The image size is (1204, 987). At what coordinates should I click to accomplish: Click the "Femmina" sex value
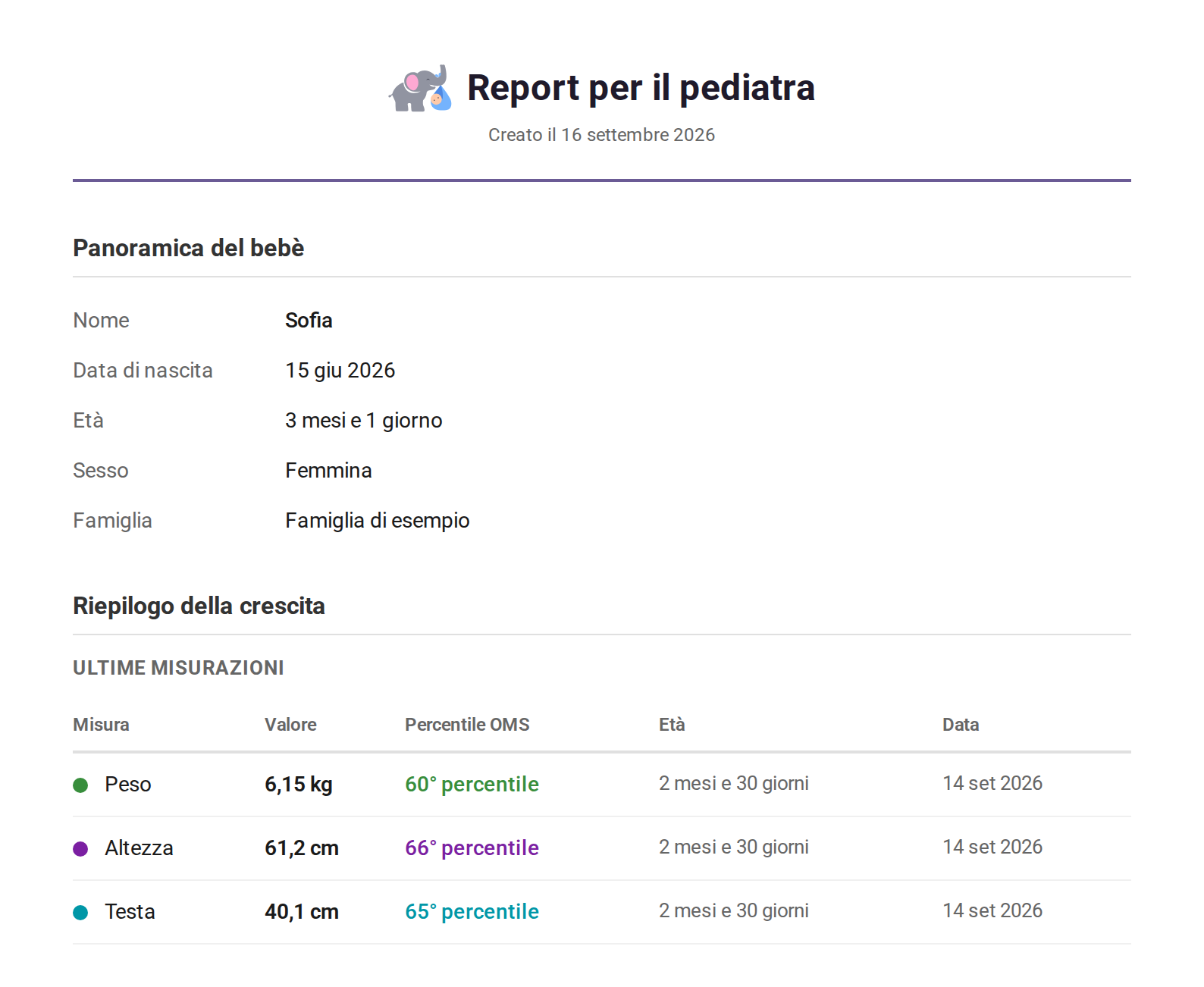point(328,470)
